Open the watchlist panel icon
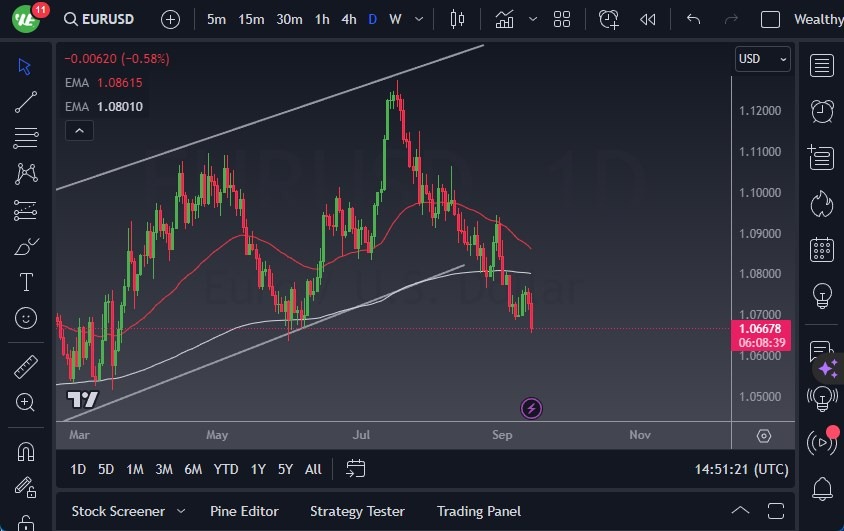The width and height of the screenshot is (844, 531). point(822,66)
